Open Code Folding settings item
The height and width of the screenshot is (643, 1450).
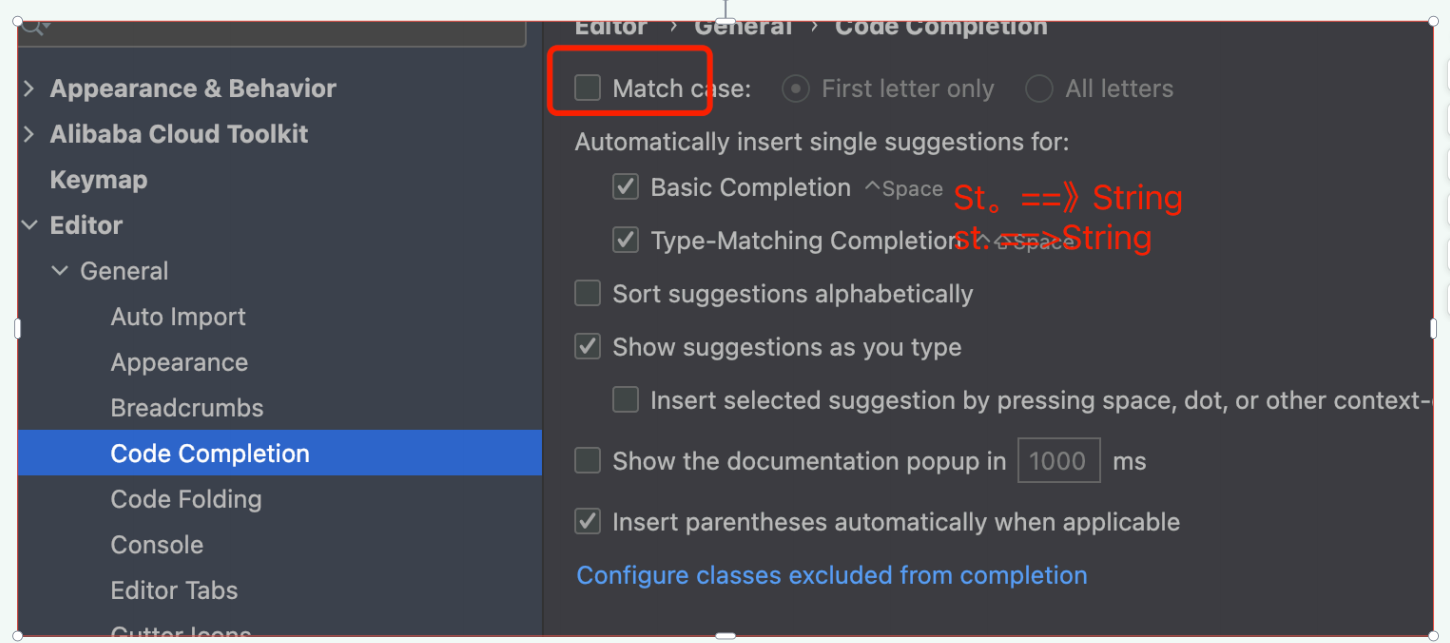tap(186, 499)
